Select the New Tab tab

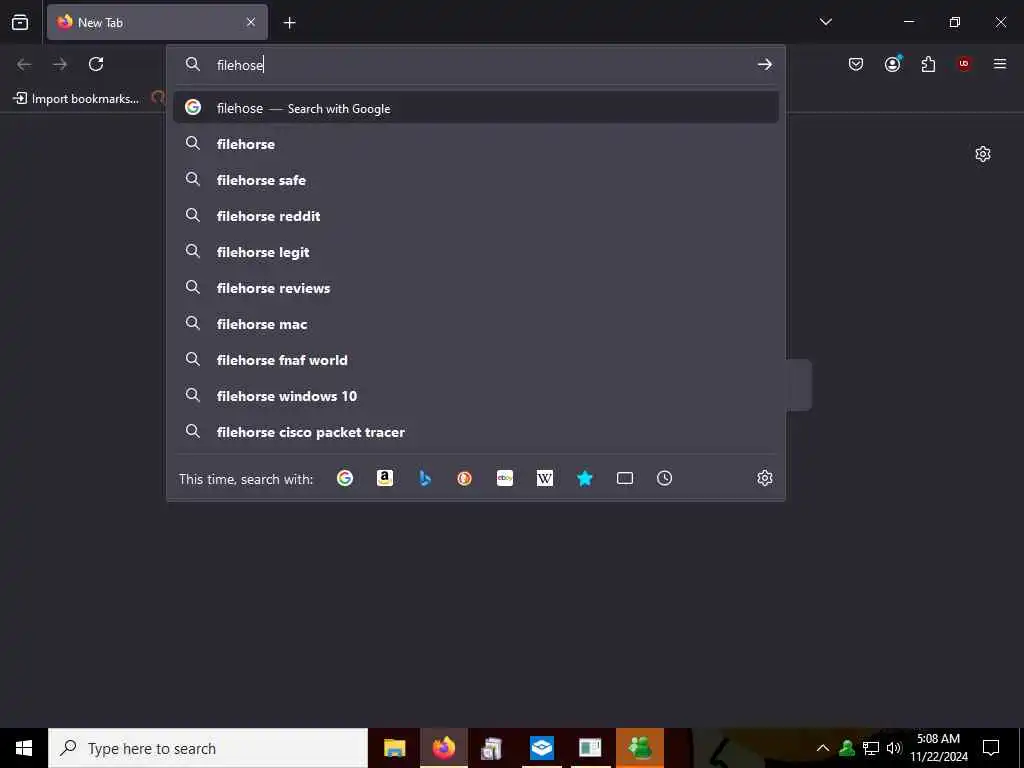click(x=157, y=22)
